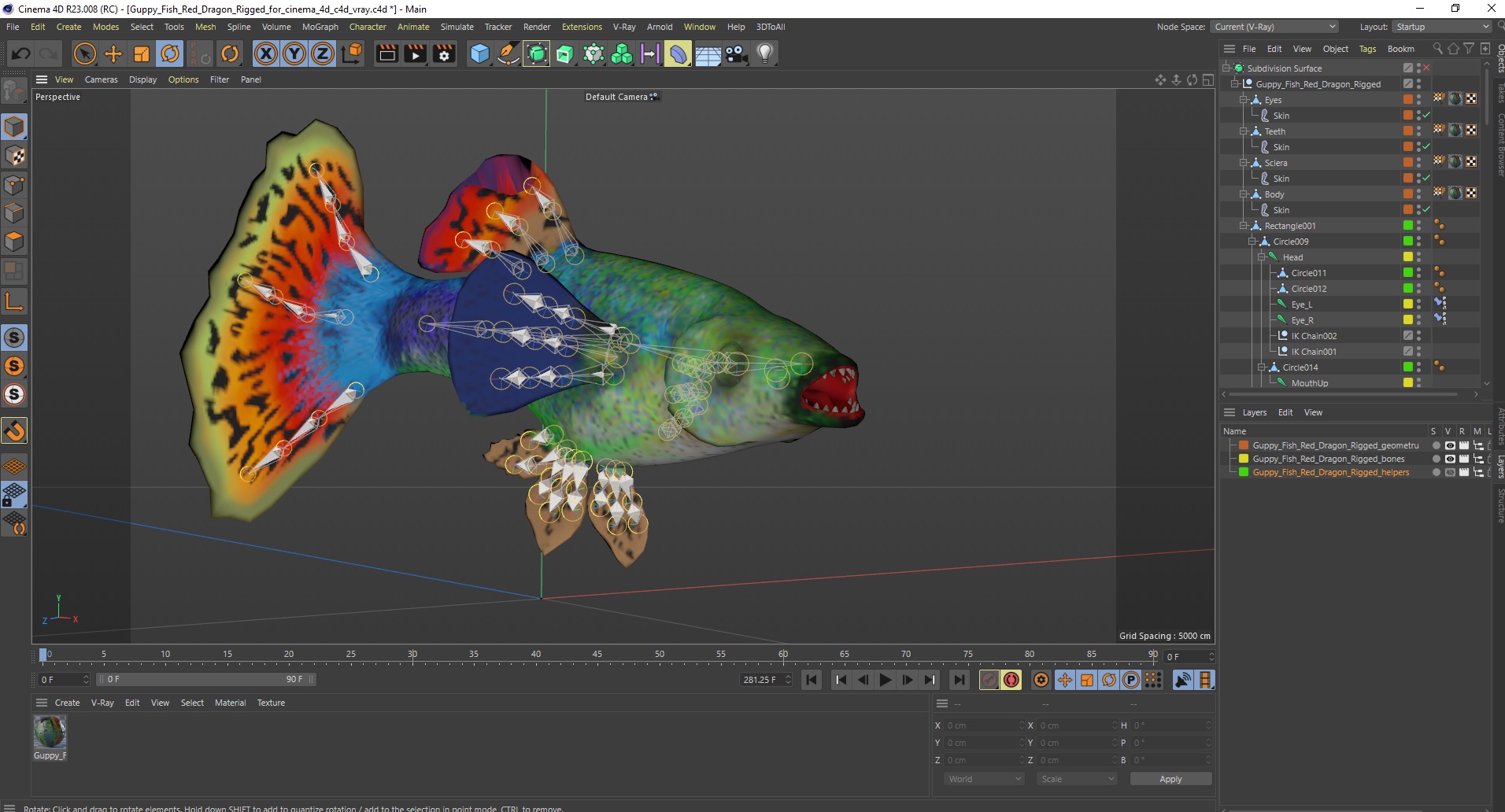Select the Live Selection tool
The width and height of the screenshot is (1505, 812).
[x=84, y=54]
